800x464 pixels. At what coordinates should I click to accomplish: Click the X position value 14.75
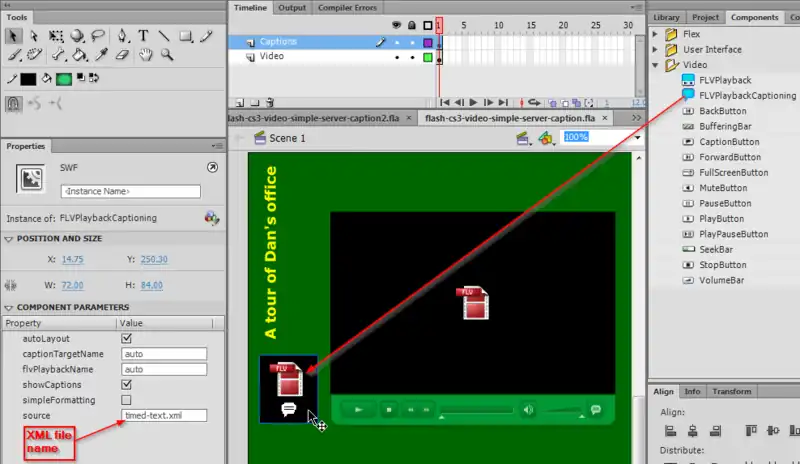point(73,259)
